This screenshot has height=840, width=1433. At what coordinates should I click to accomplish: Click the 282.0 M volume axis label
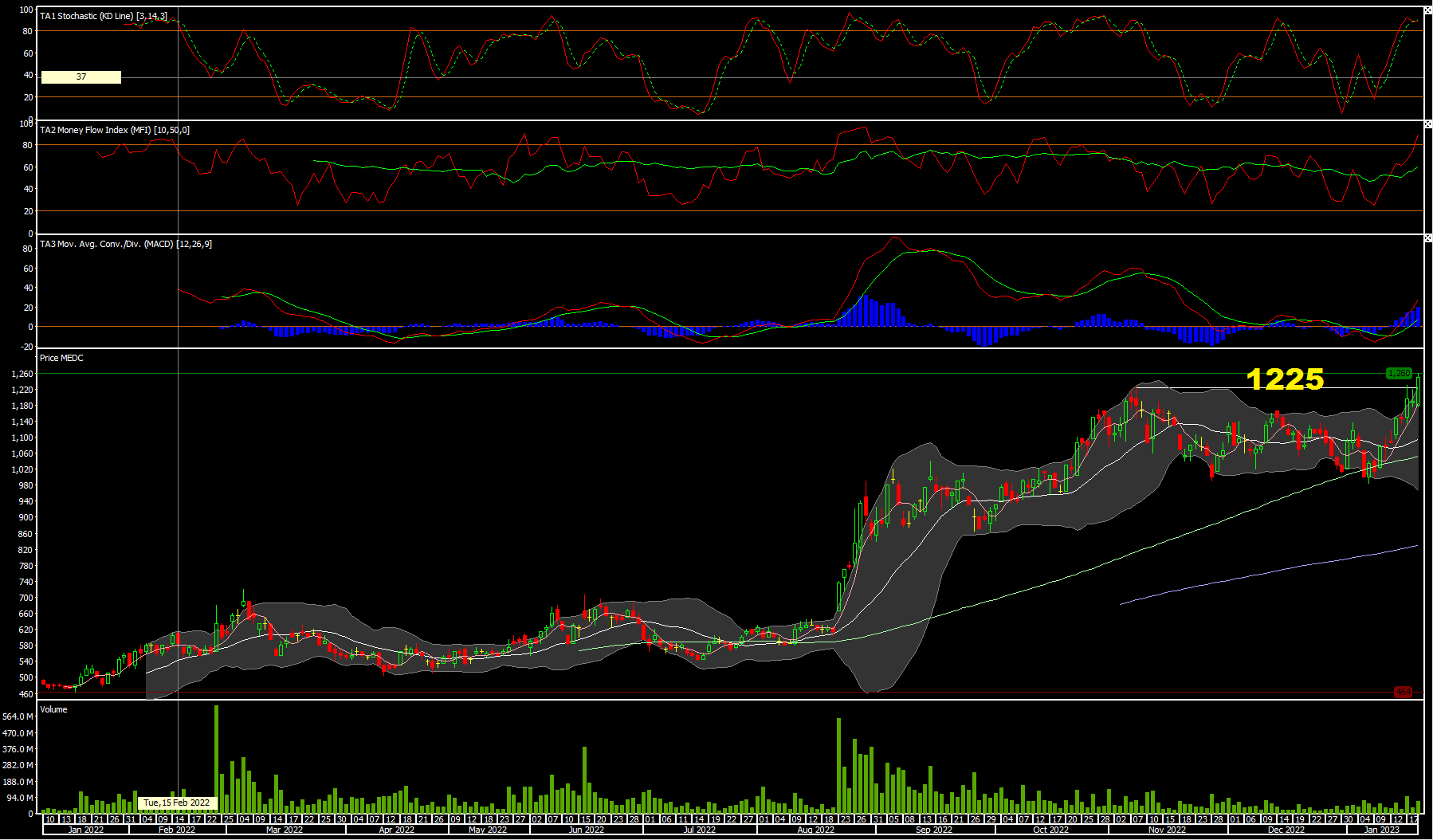tap(18, 765)
